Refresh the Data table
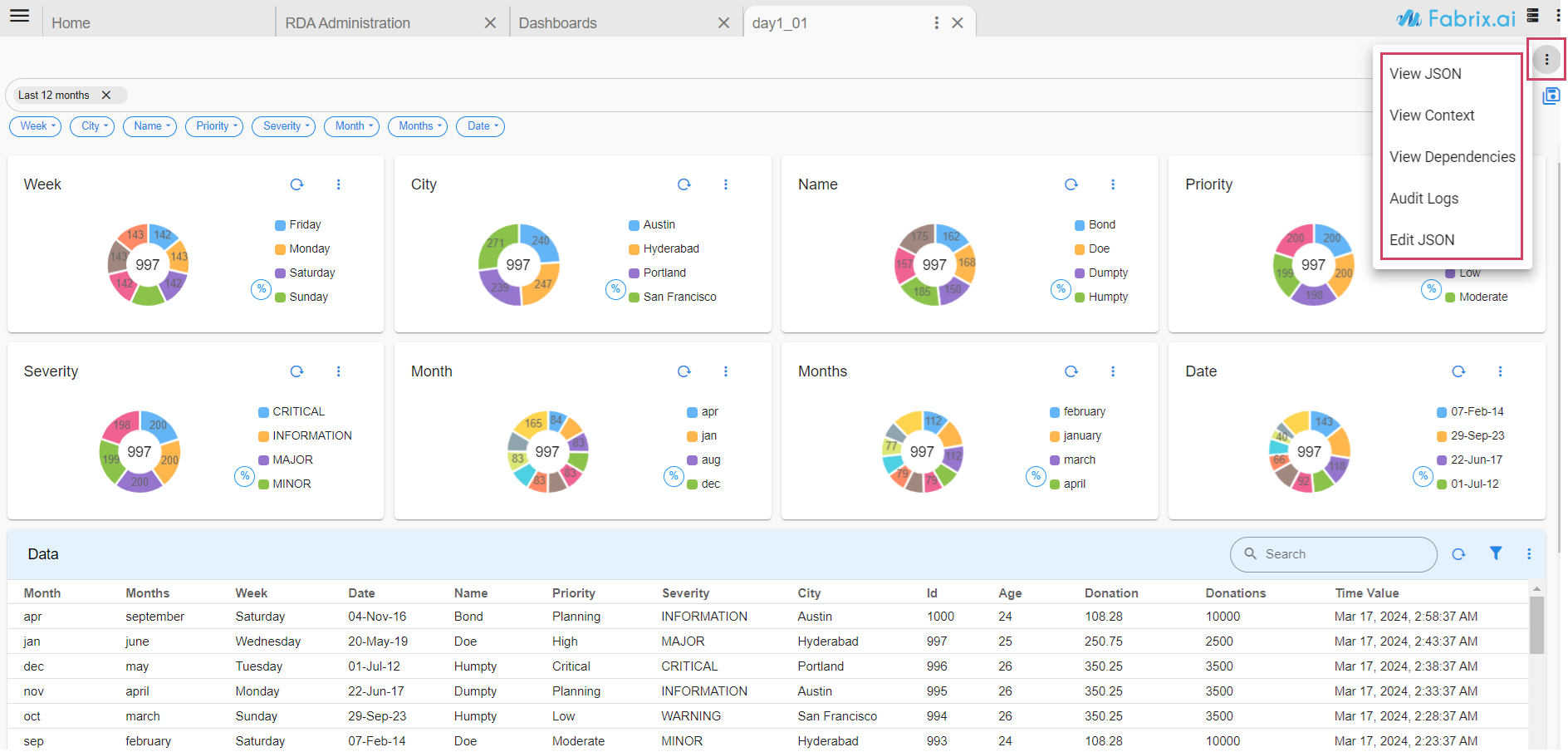The width and height of the screenshot is (1568, 752). (x=1458, y=554)
